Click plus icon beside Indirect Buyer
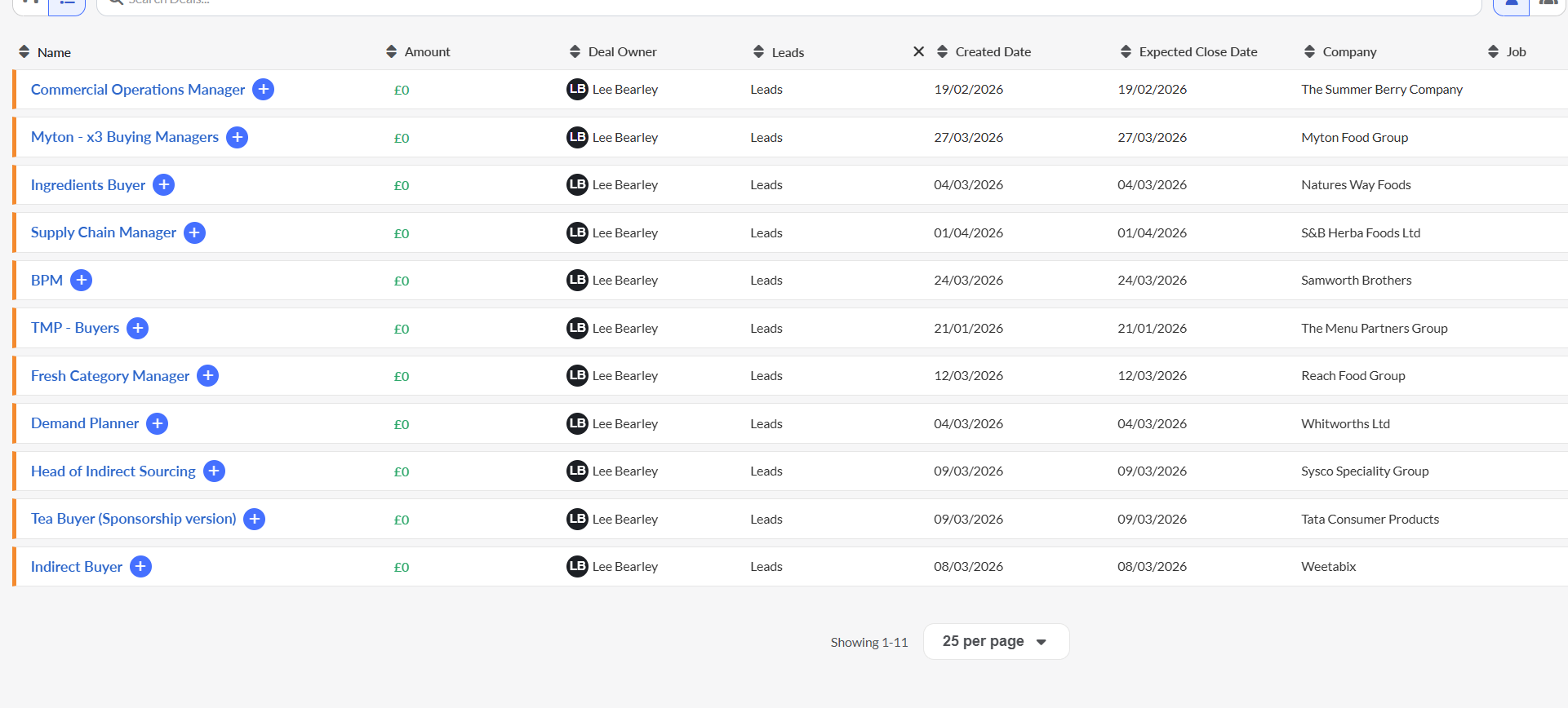 (x=140, y=567)
